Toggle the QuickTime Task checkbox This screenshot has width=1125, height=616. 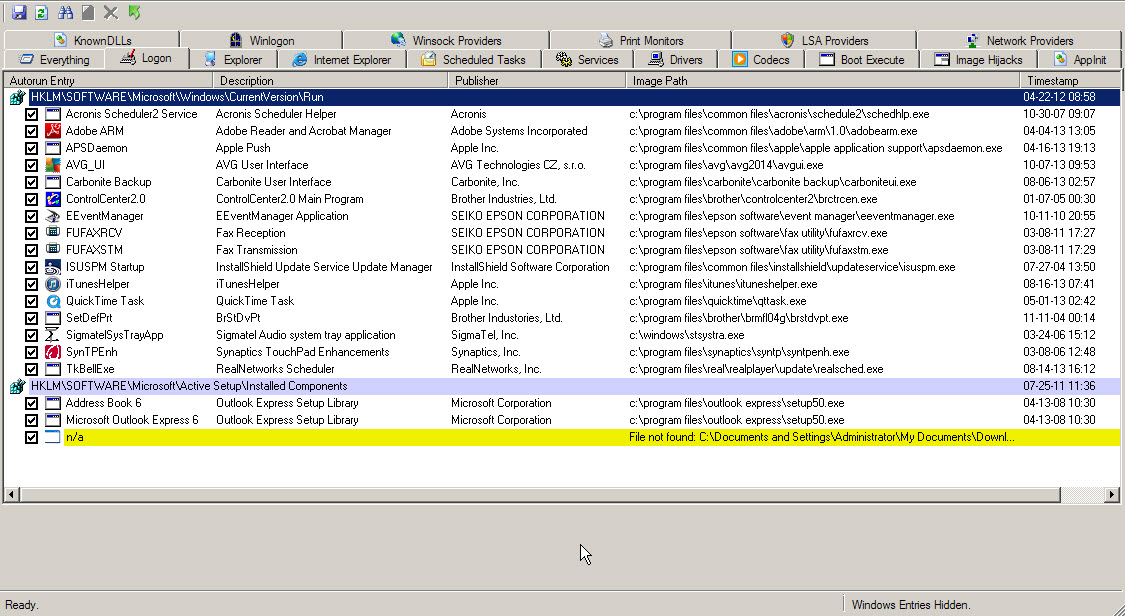tap(31, 301)
